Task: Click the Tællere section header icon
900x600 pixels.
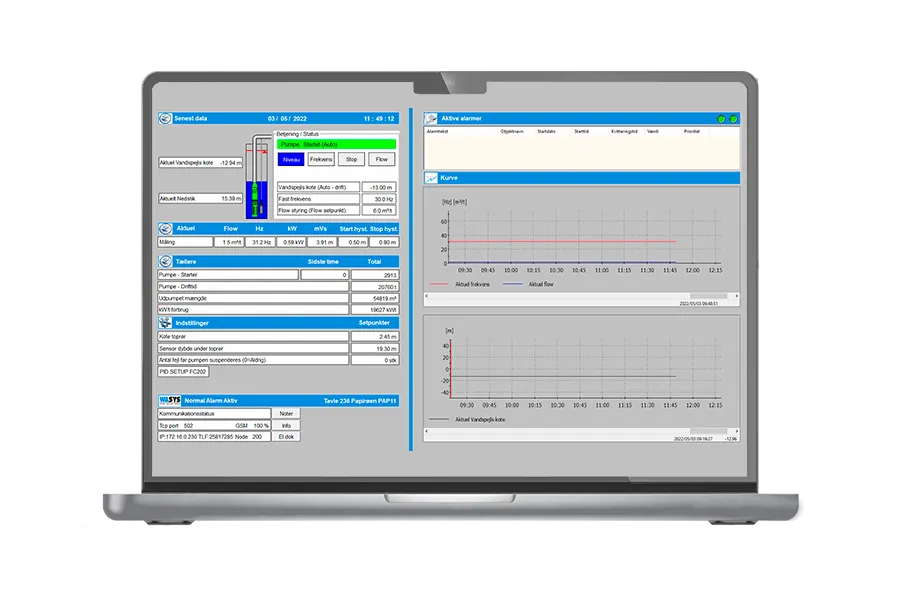Action: [165, 261]
